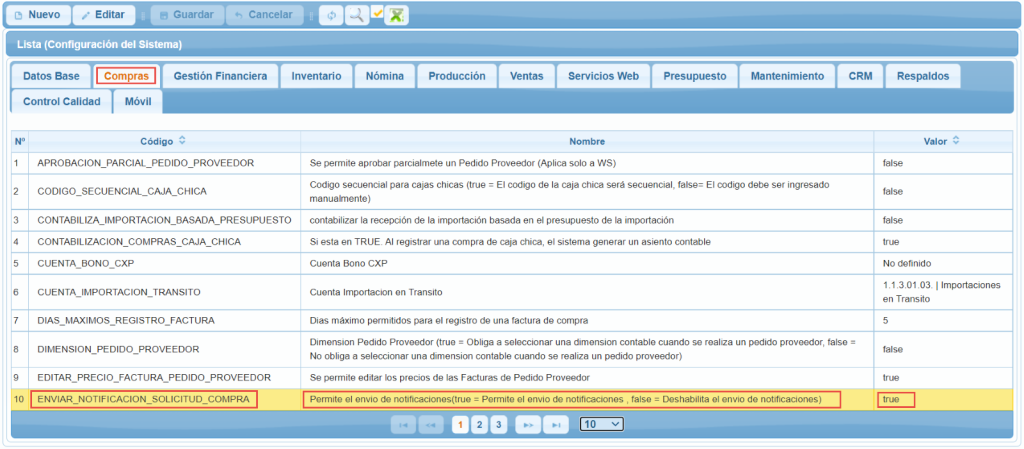Select row DIMENSION_PEDIDO_PROVEEDOR
1024x449 pixels.
point(513,349)
